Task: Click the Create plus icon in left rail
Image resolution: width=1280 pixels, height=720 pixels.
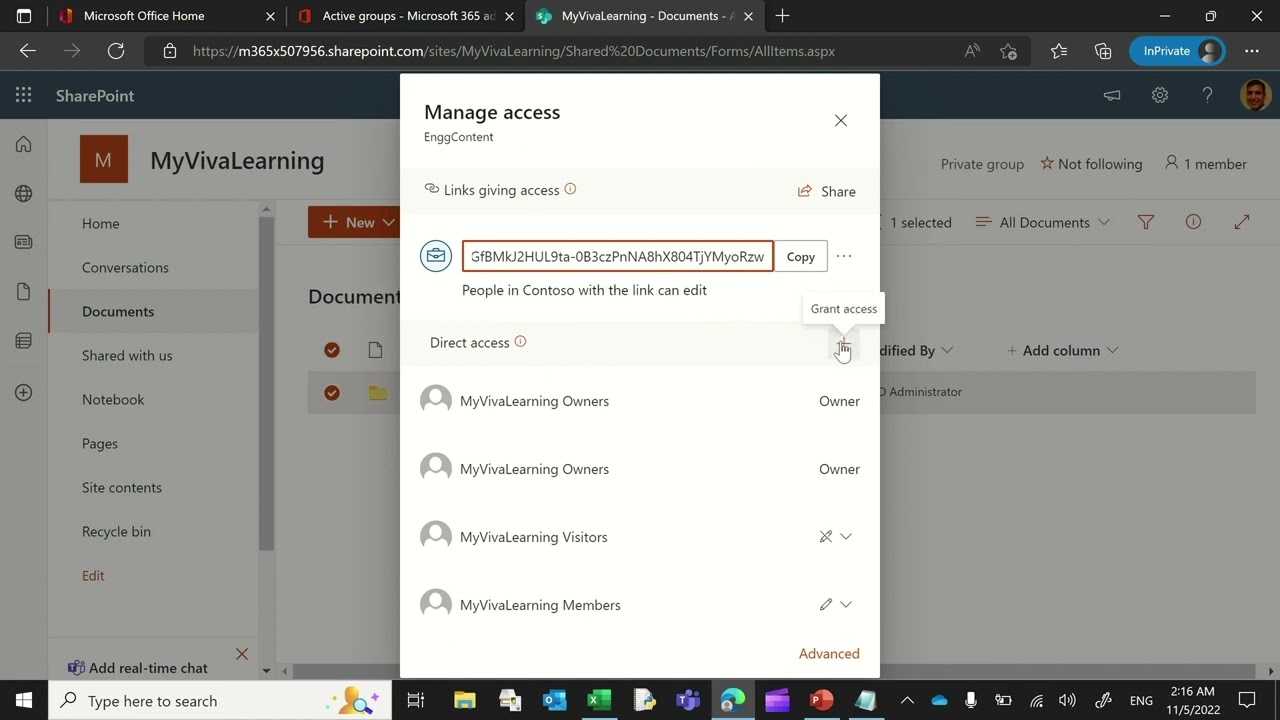Action: click(24, 392)
